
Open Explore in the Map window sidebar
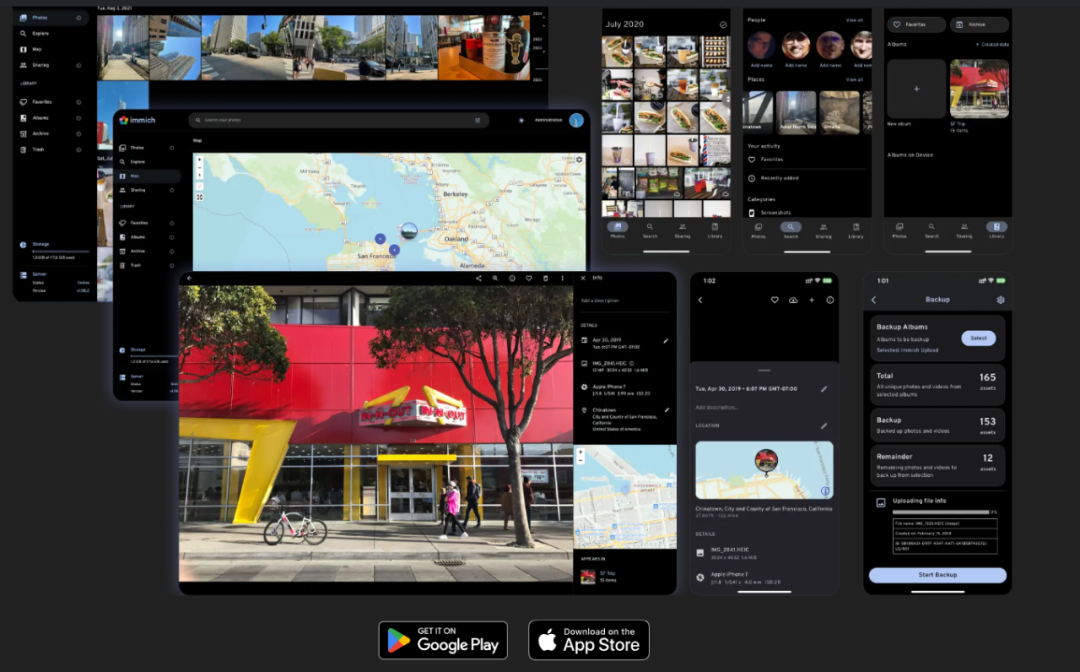point(138,162)
